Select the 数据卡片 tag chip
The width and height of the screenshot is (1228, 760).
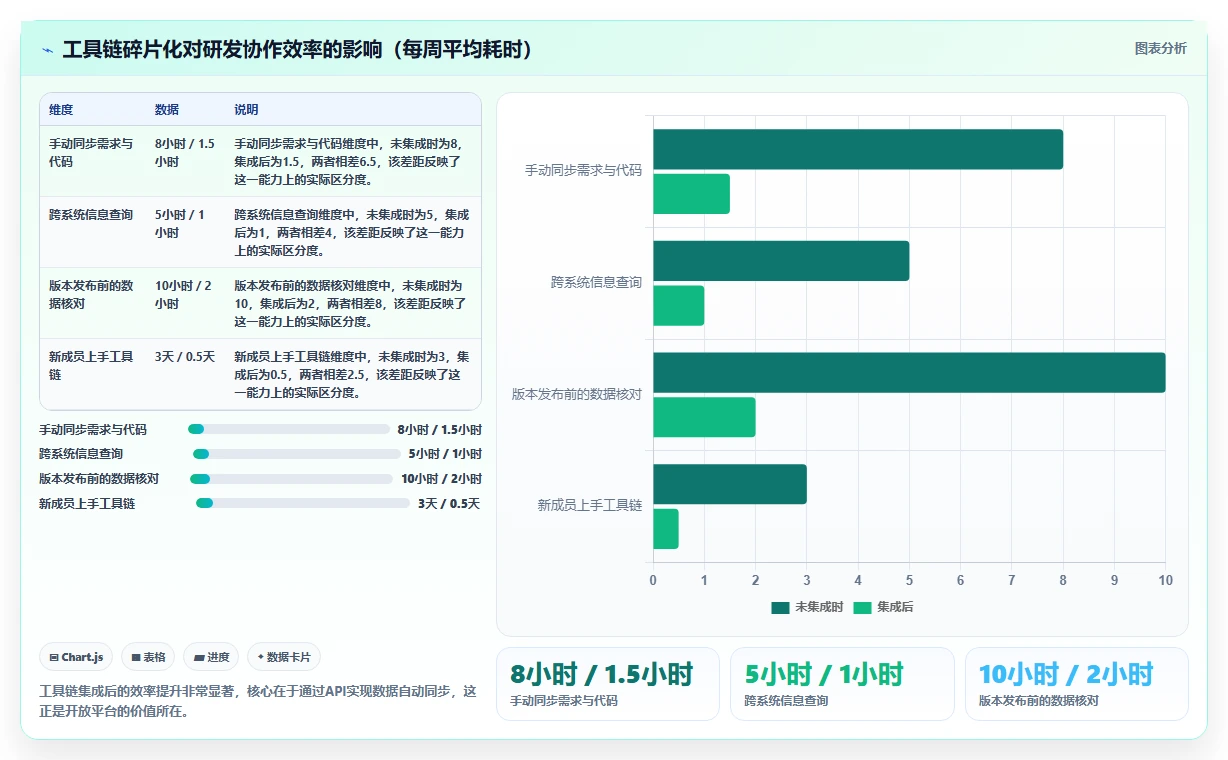tap(284, 657)
